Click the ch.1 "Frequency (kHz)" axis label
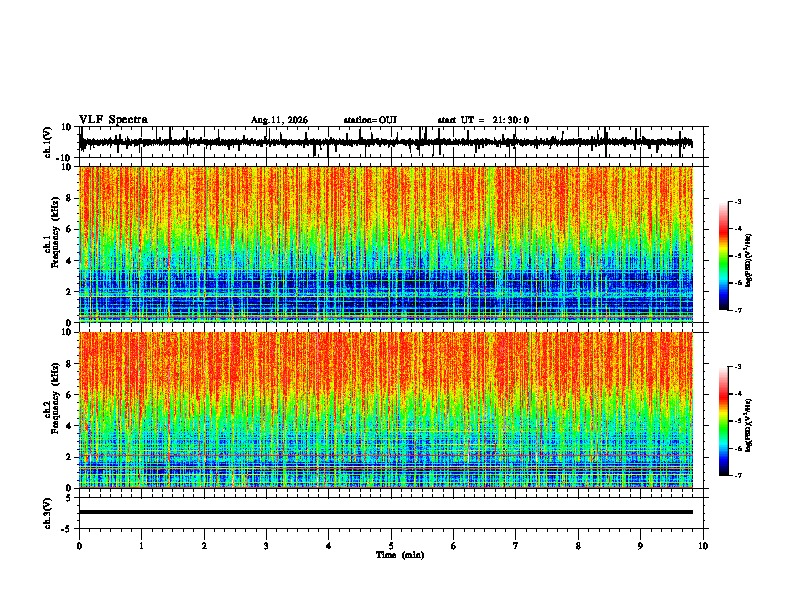Screen dimensions: 792x612 click(x=55, y=232)
